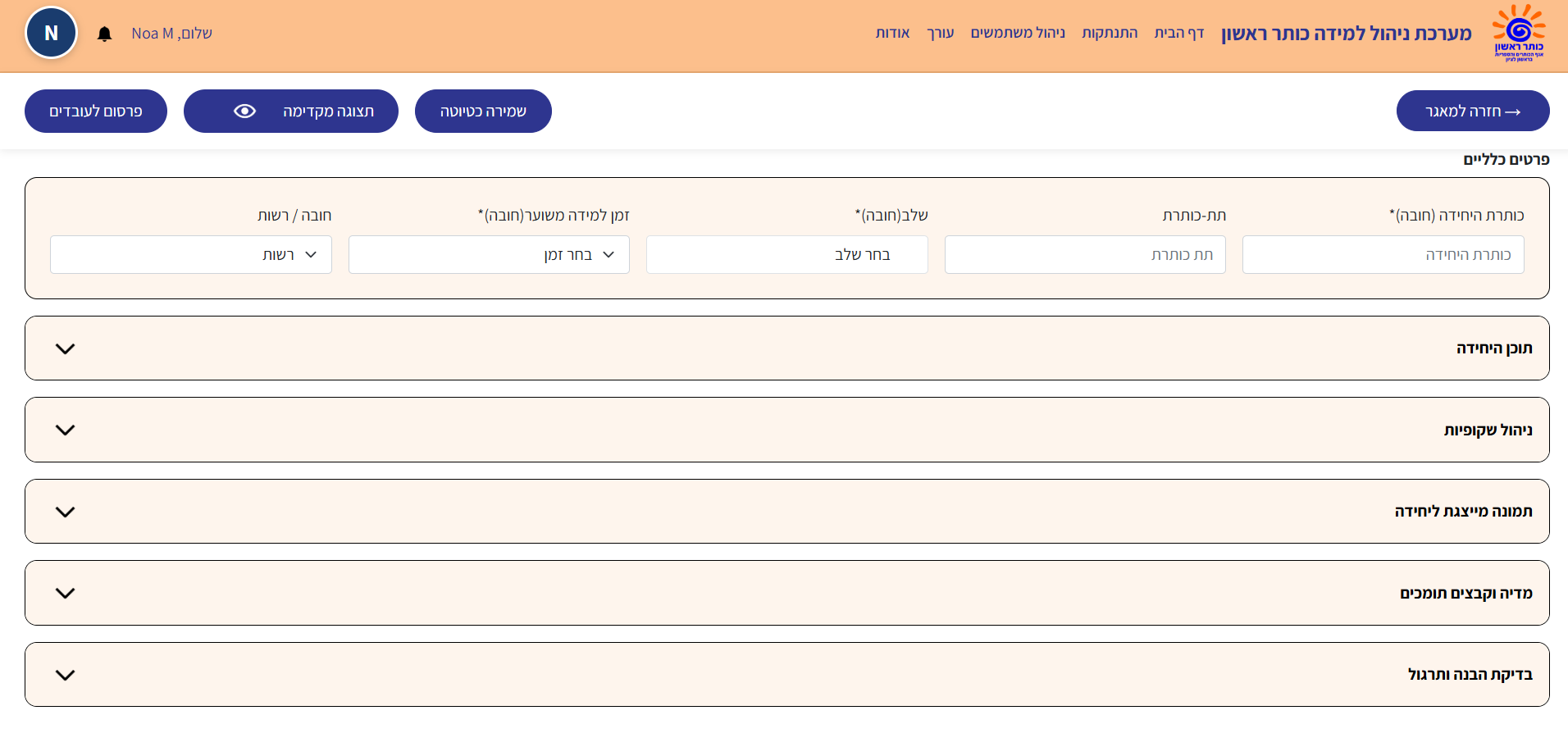1568x756 pixels.
Task: Click the notification bell icon
Action: 104,34
